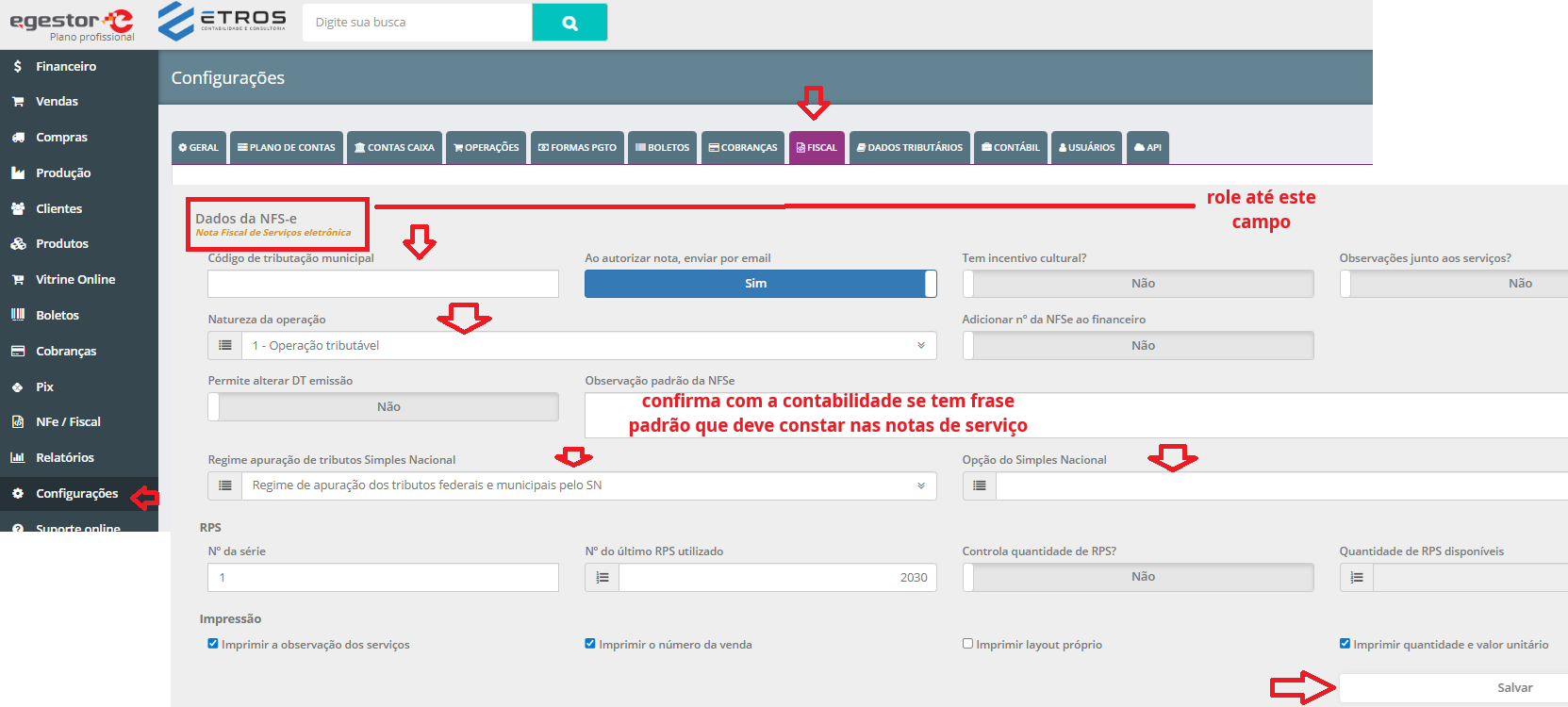This screenshot has height=707, width=1568.
Task: Open Opção do Simples Nacional field
Action: coord(1282,485)
